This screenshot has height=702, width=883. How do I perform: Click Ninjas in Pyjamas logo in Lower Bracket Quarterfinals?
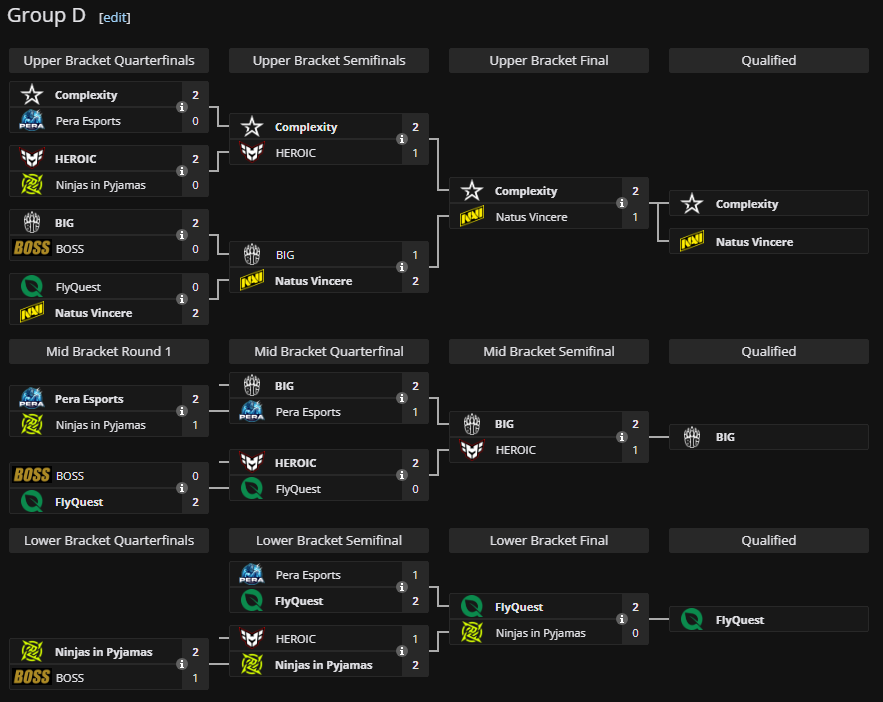tap(32, 652)
